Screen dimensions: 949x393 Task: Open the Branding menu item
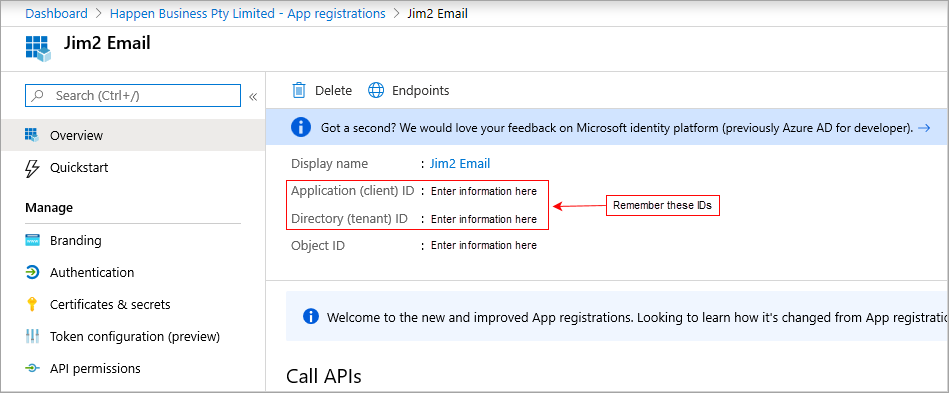click(x=133, y=240)
